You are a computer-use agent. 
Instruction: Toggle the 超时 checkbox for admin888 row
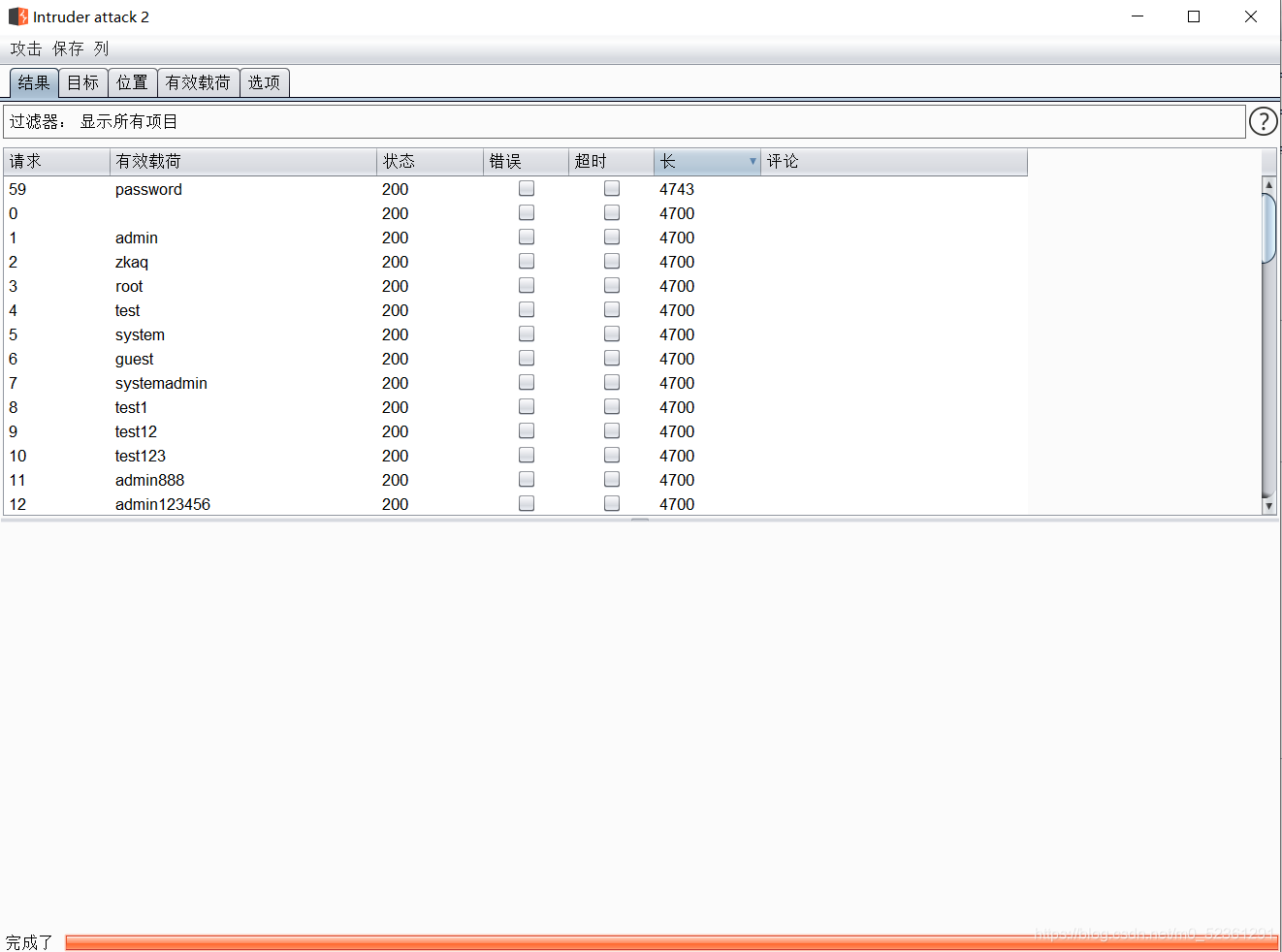point(612,479)
